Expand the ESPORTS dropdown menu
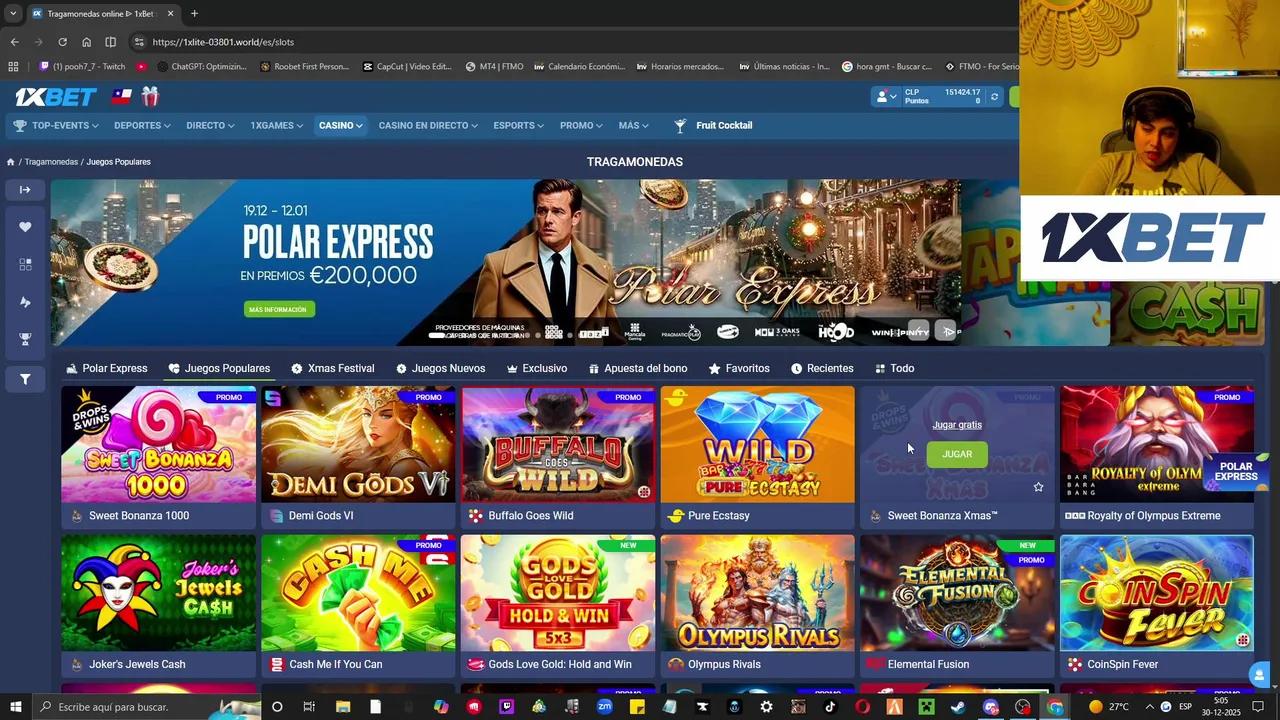This screenshot has width=1280, height=720. [518, 126]
